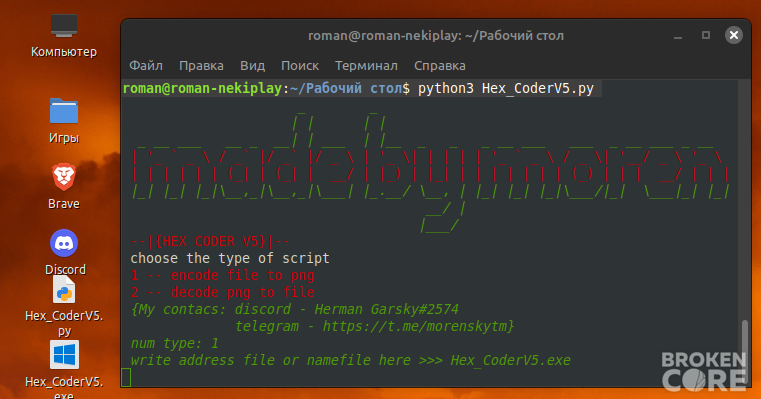Close the terminal window
The image size is (761, 399).
coord(734,35)
